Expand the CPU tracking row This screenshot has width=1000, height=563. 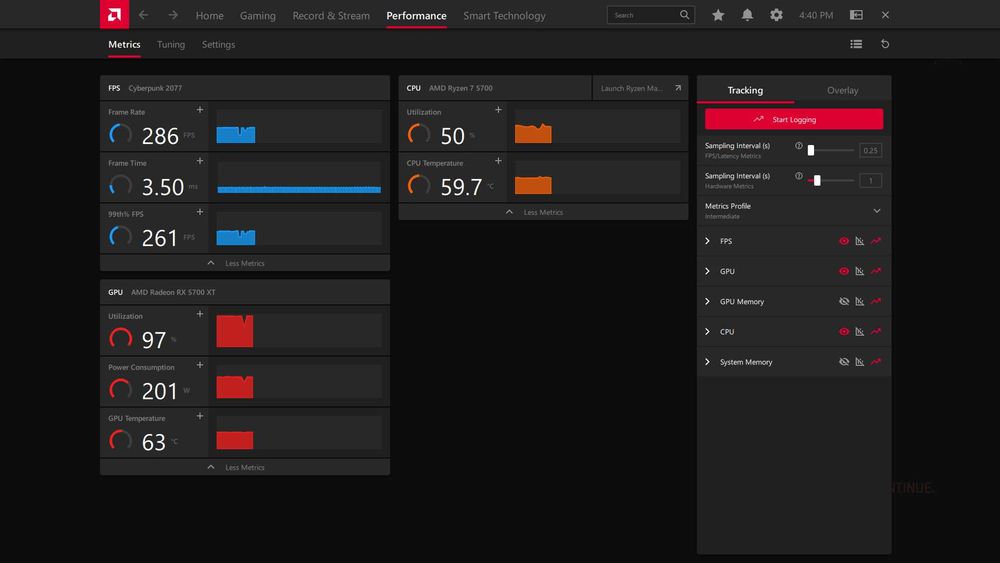[x=707, y=332]
